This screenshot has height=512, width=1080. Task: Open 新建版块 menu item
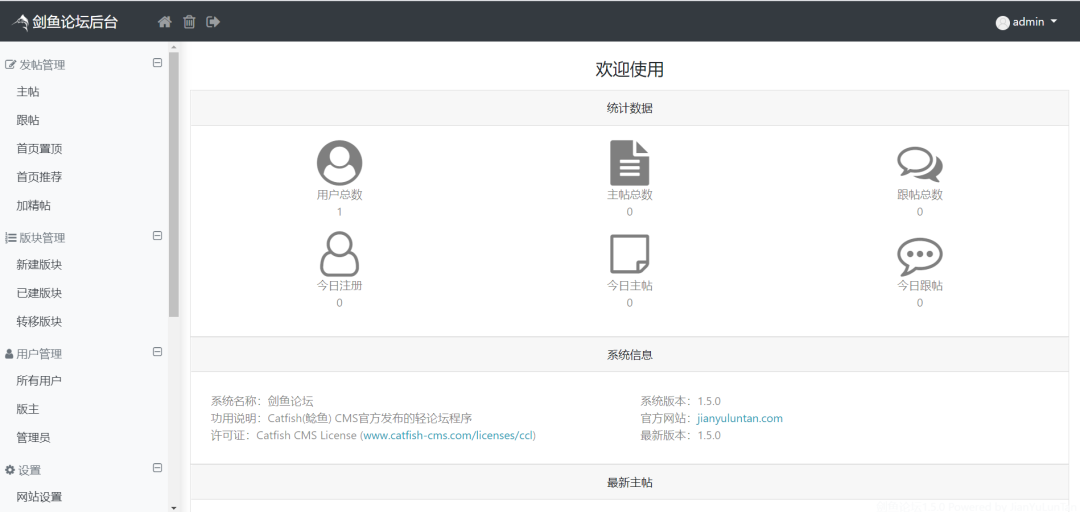tap(39, 265)
